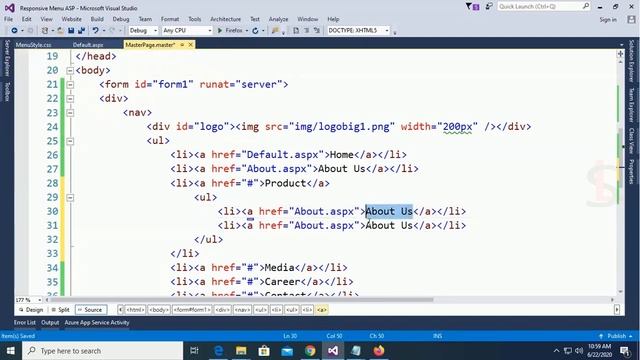Click the volume icon in system tray

579,351
